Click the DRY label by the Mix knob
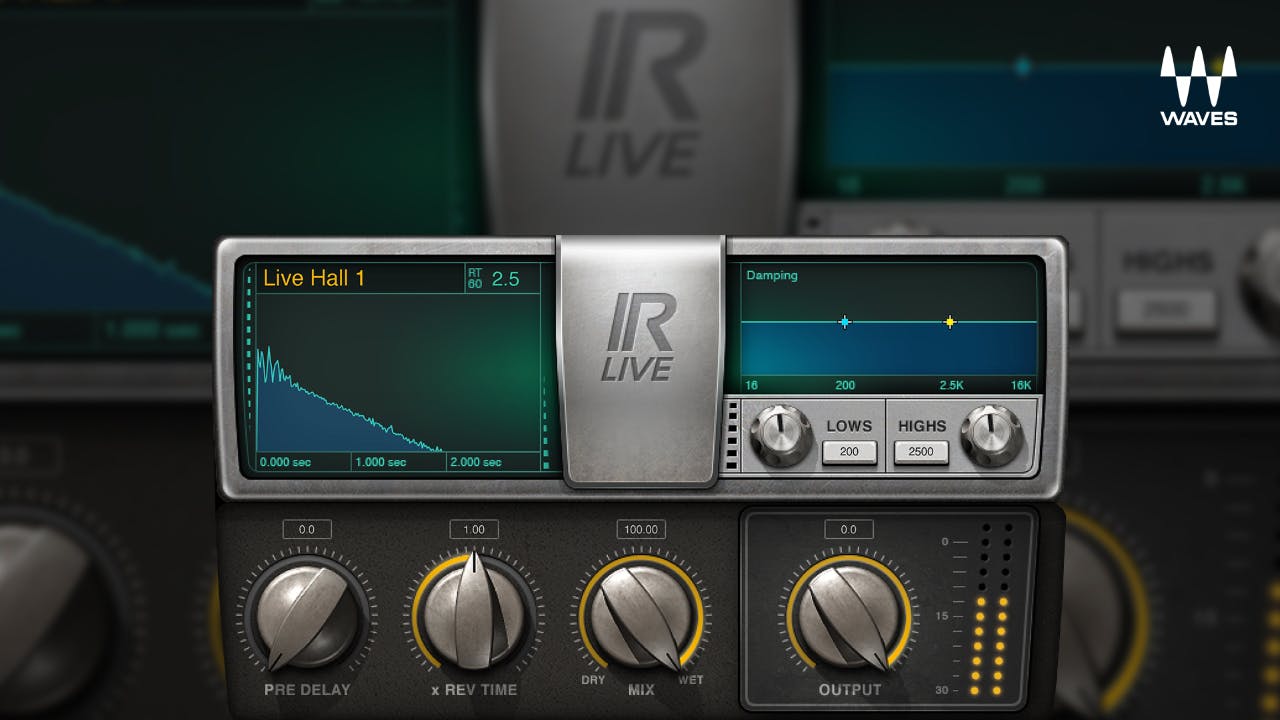Viewport: 1280px width, 720px height. [593, 680]
